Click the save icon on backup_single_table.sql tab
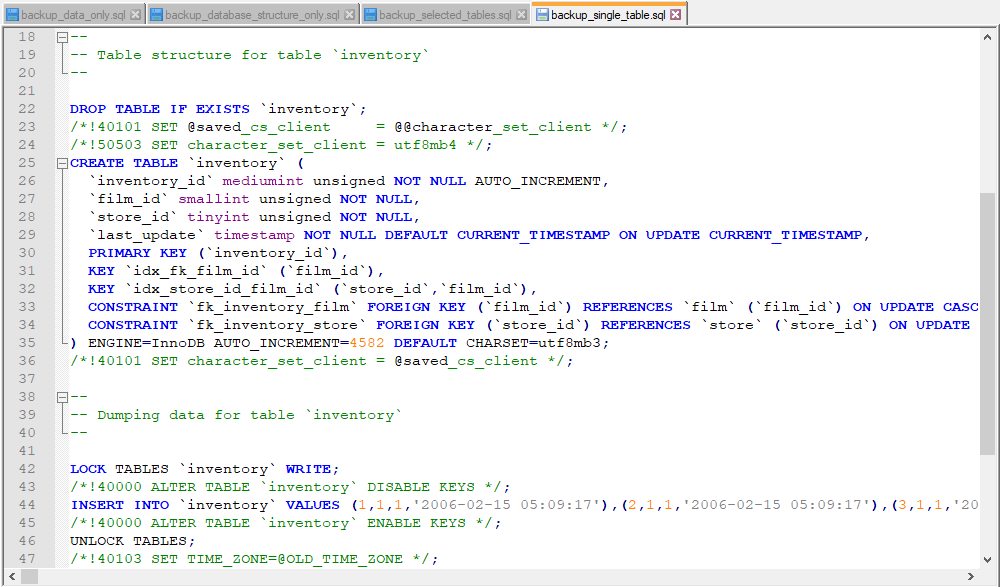Image resolution: width=1000 pixels, height=587 pixels. [x=542, y=15]
